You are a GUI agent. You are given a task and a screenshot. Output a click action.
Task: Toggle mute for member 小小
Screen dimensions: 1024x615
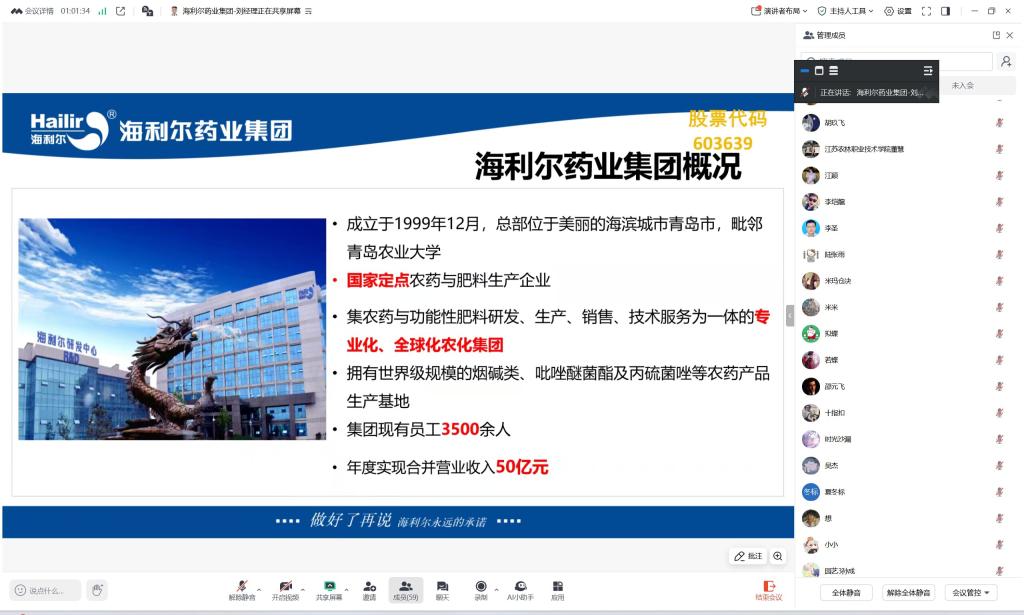tap(999, 544)
